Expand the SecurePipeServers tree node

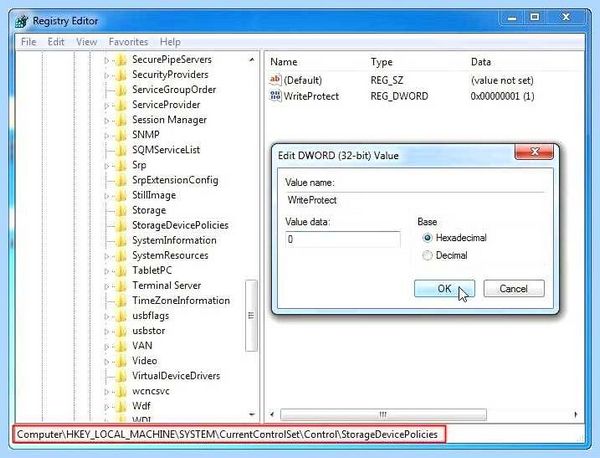[x=107, y=60]
